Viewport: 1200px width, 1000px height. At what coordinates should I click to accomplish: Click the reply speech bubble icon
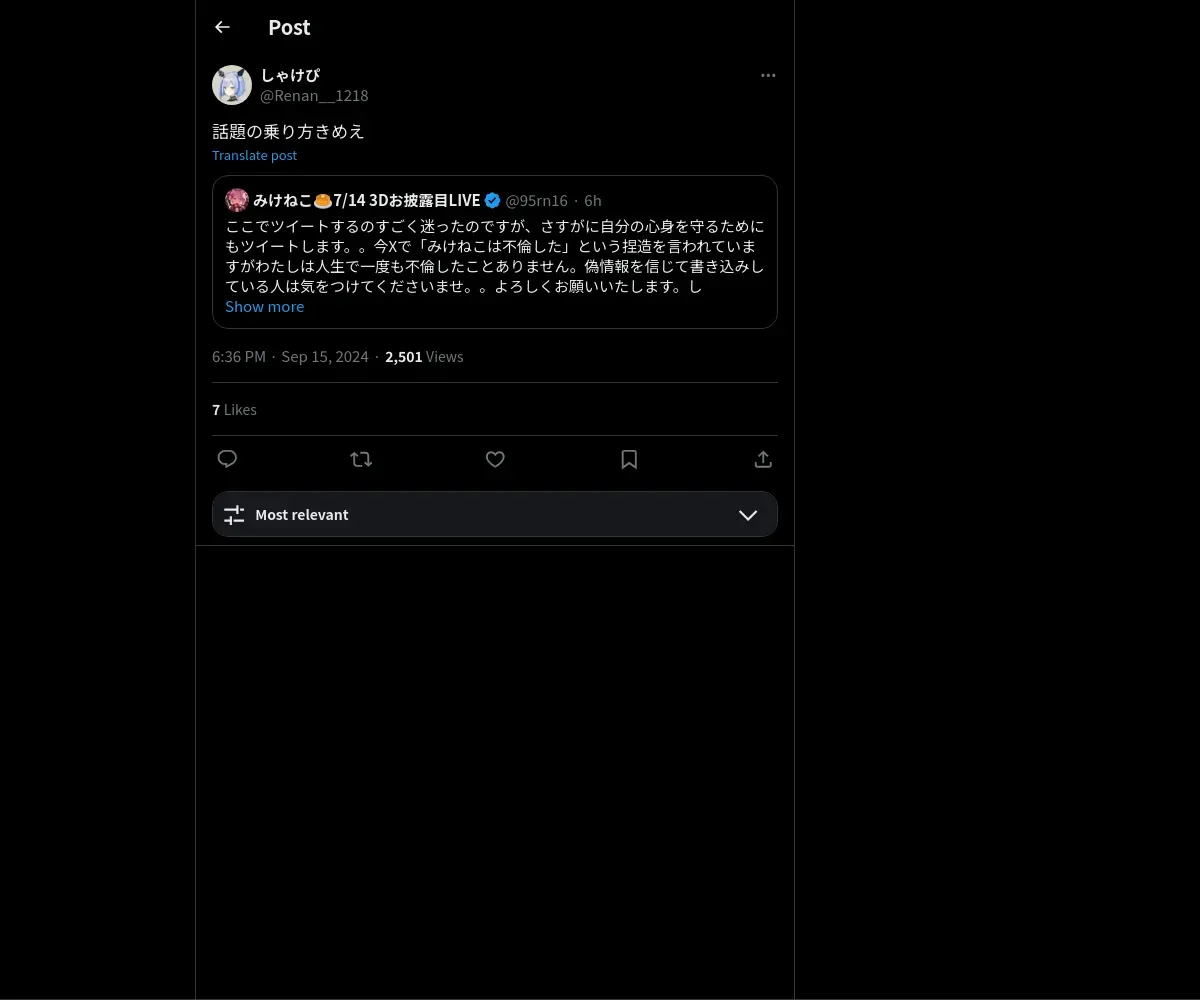(227, 459)
